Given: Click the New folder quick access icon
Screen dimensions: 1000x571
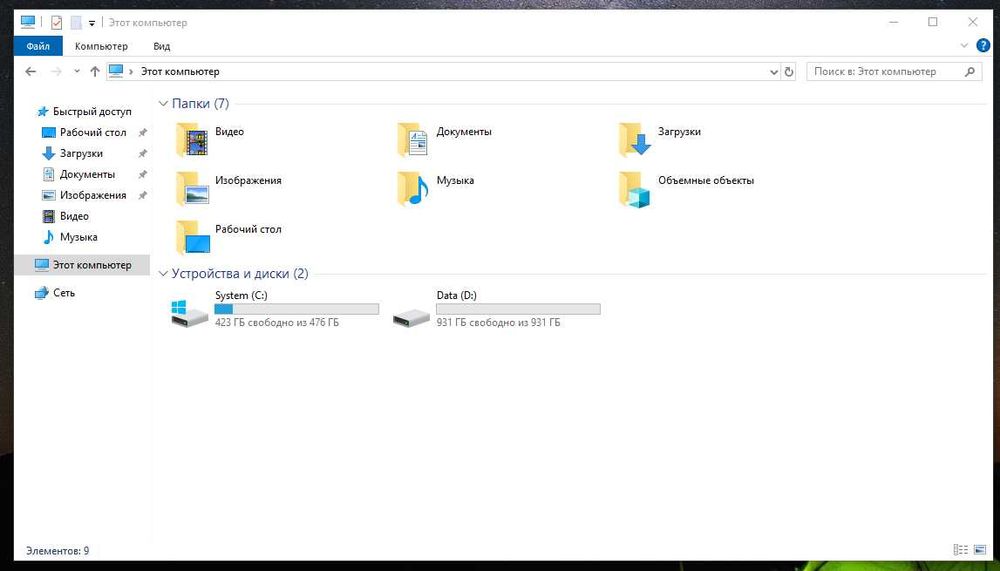Looking at the screenshot, I should [76, 22].
